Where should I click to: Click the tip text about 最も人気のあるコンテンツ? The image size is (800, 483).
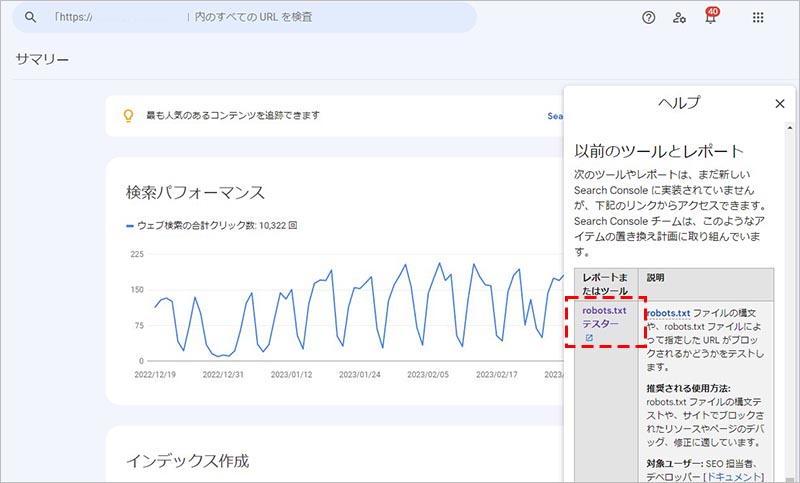231,115
